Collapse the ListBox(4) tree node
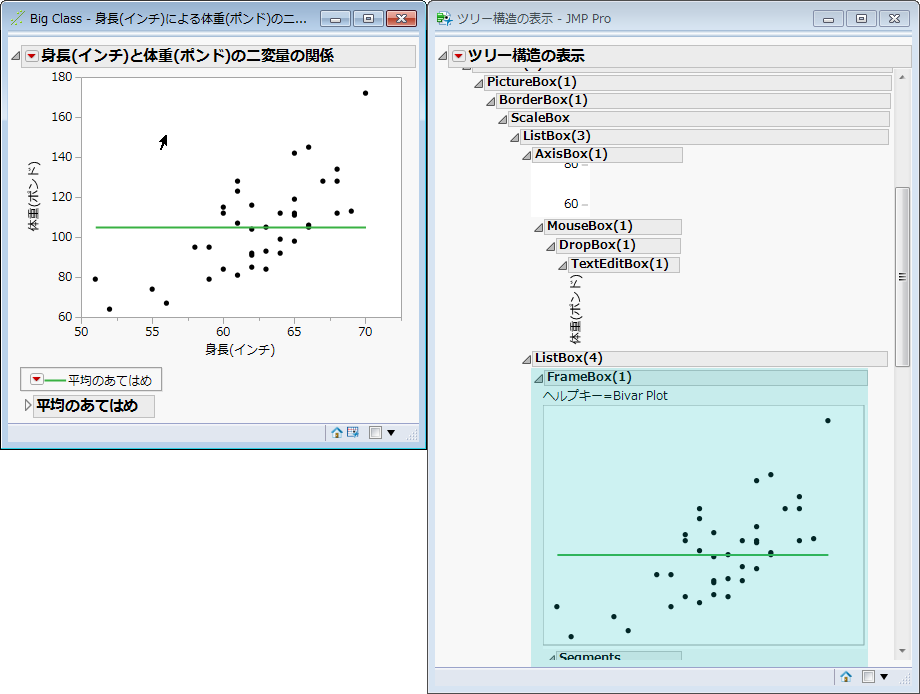This screenshot has height=694, width=920. 527,358
